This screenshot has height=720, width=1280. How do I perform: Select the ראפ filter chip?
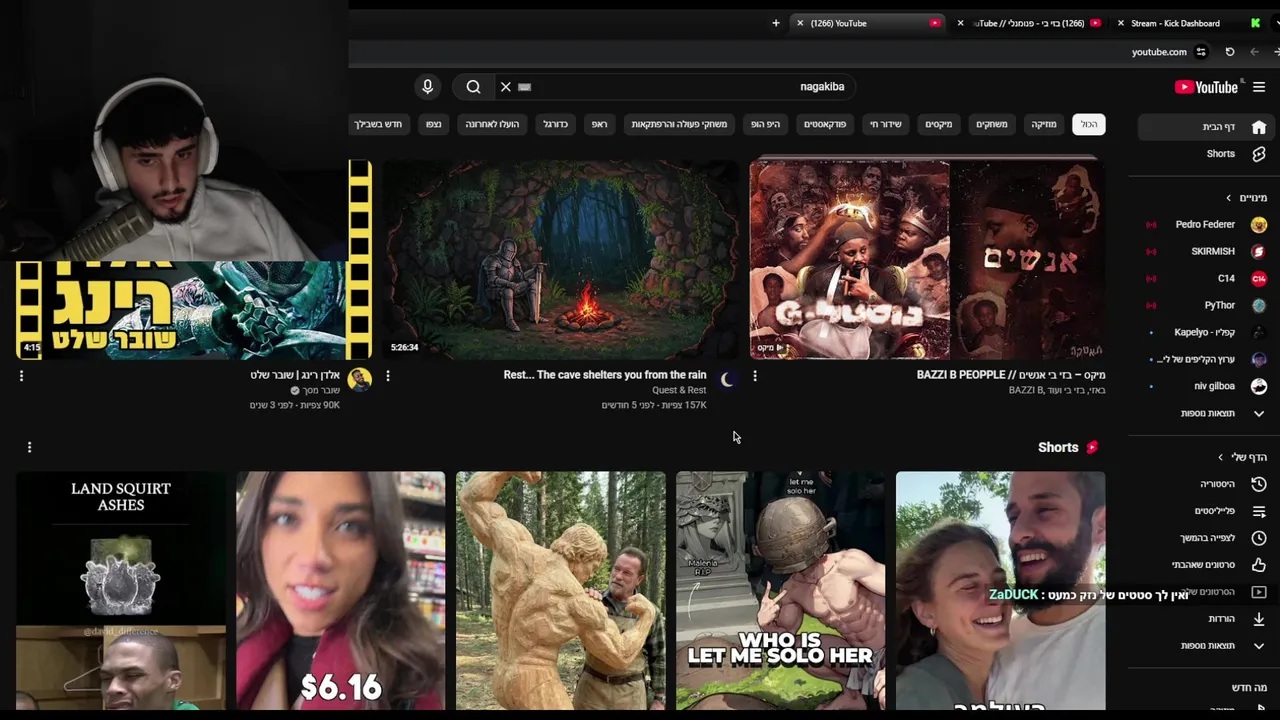pos(599,124)
